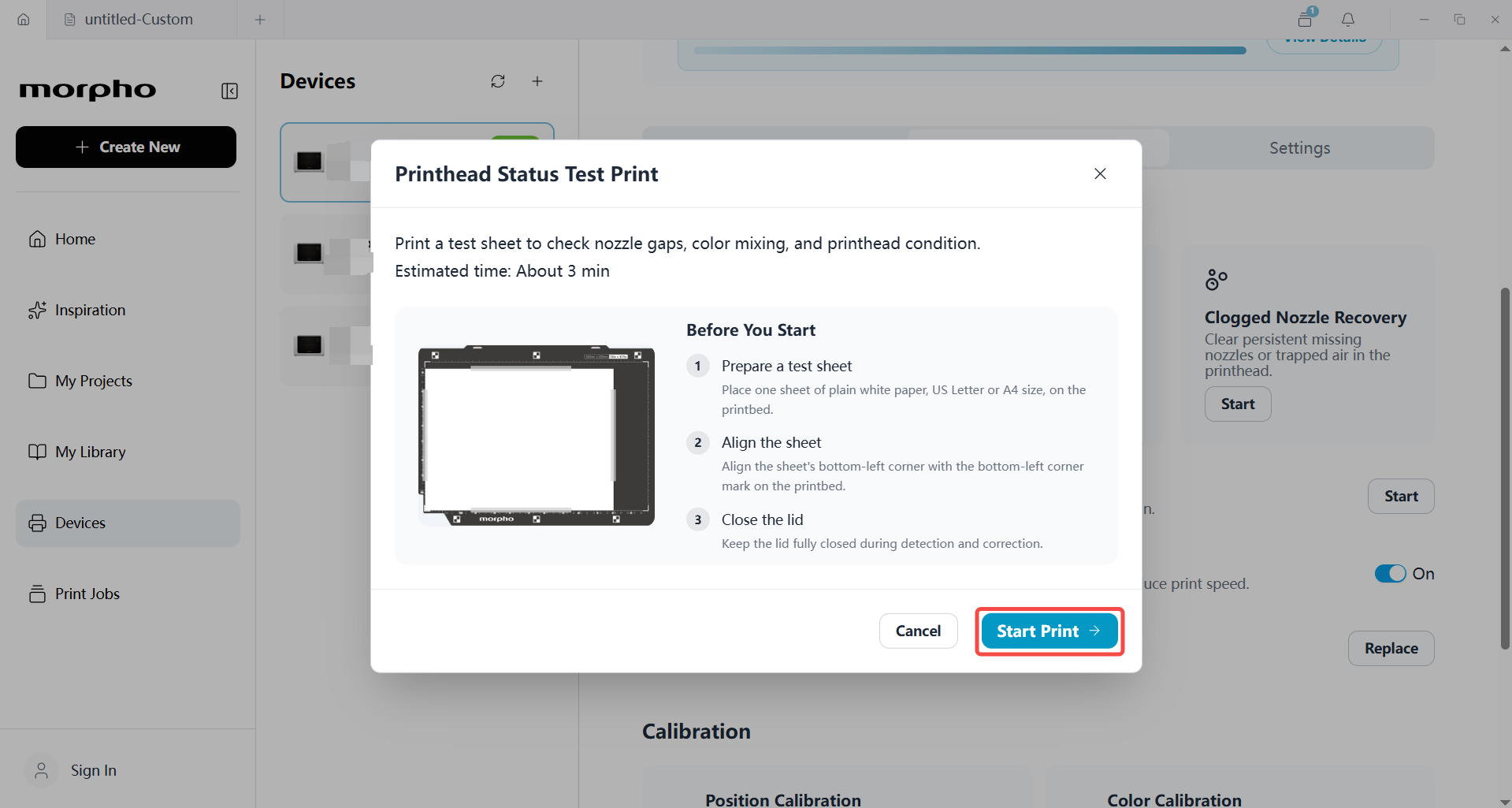The image size is (1512, 808).
Task: Switch to the Settings tab
Action: (x=1299, y=148)
